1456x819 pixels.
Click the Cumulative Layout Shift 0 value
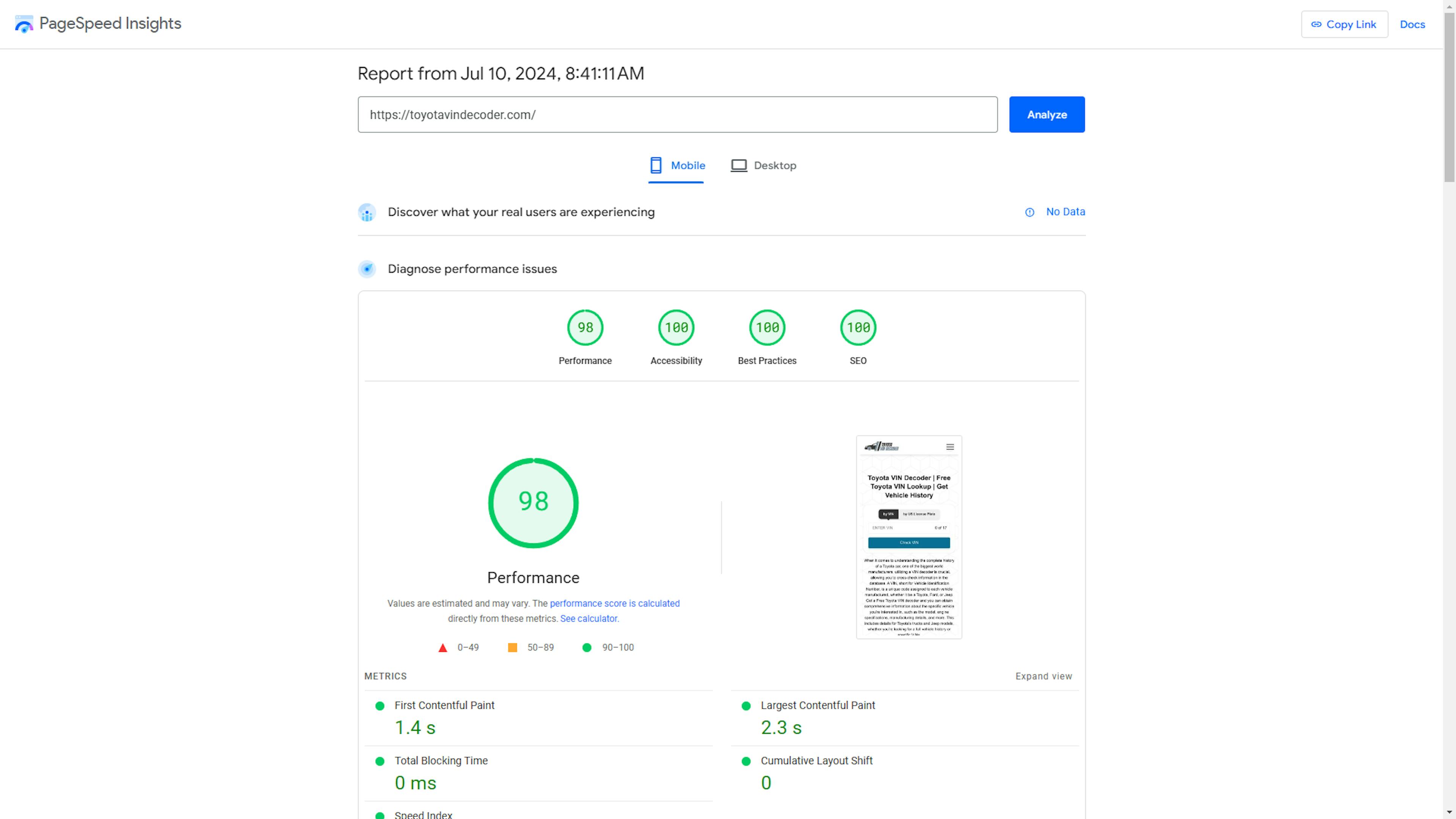(x=766, y=783)
